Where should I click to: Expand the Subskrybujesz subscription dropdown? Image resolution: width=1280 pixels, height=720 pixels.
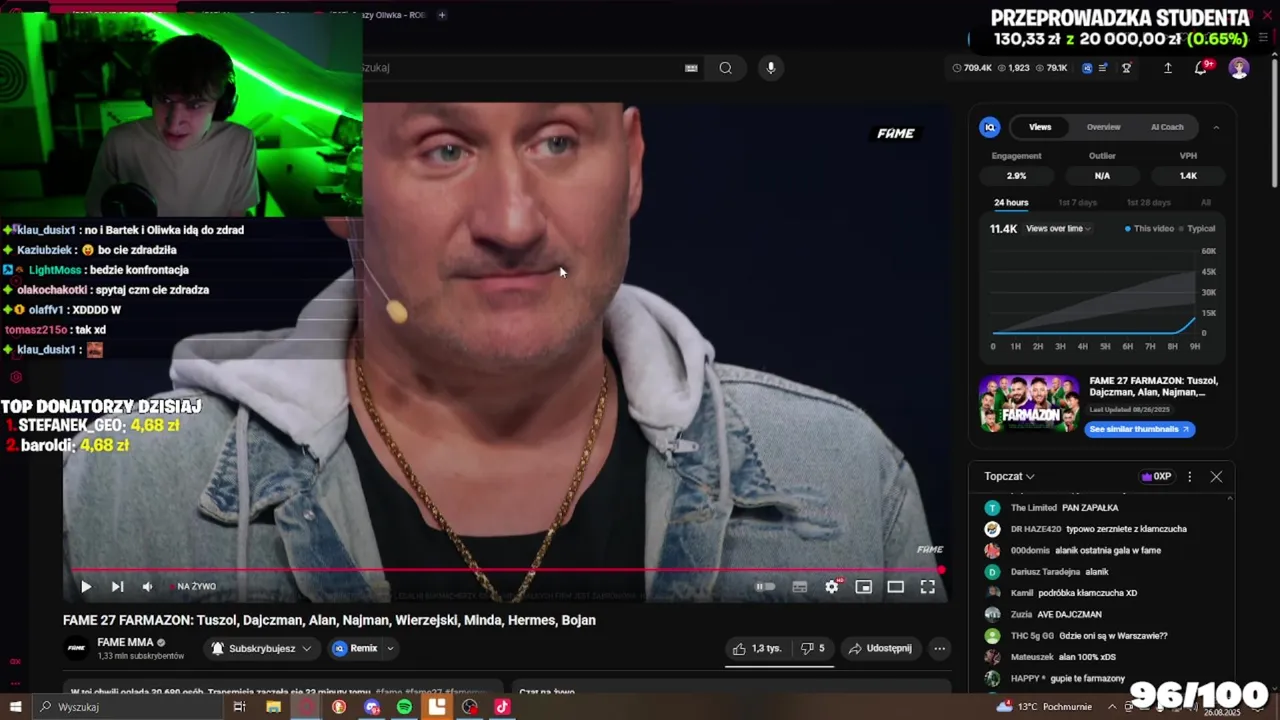(x=261, y=648)
